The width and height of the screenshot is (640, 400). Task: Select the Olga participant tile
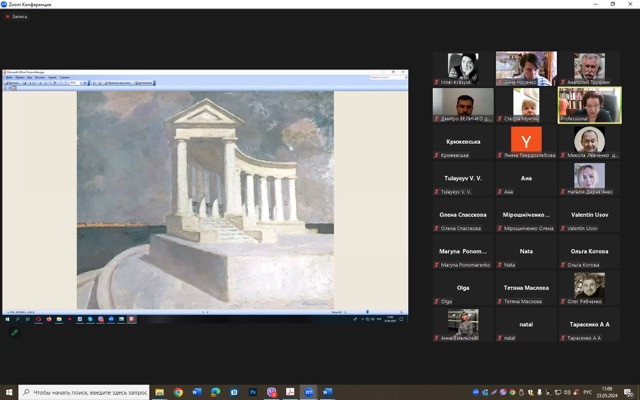point(463,288)
